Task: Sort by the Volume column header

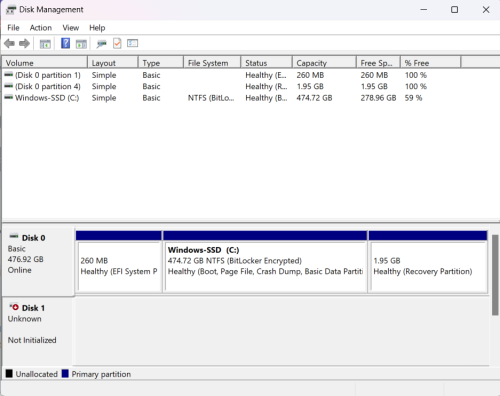Action: click(x=45, y=63)
